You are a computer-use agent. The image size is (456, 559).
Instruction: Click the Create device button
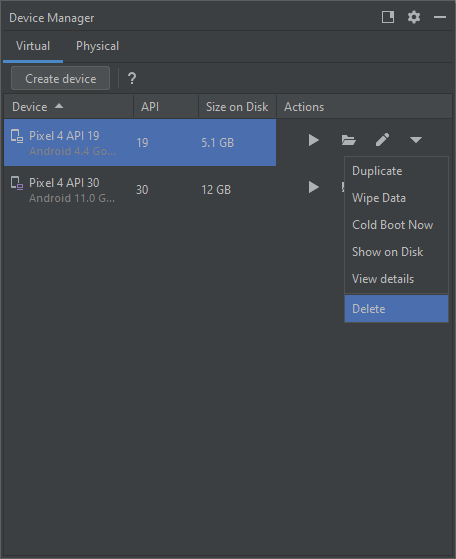coord(60,78)
